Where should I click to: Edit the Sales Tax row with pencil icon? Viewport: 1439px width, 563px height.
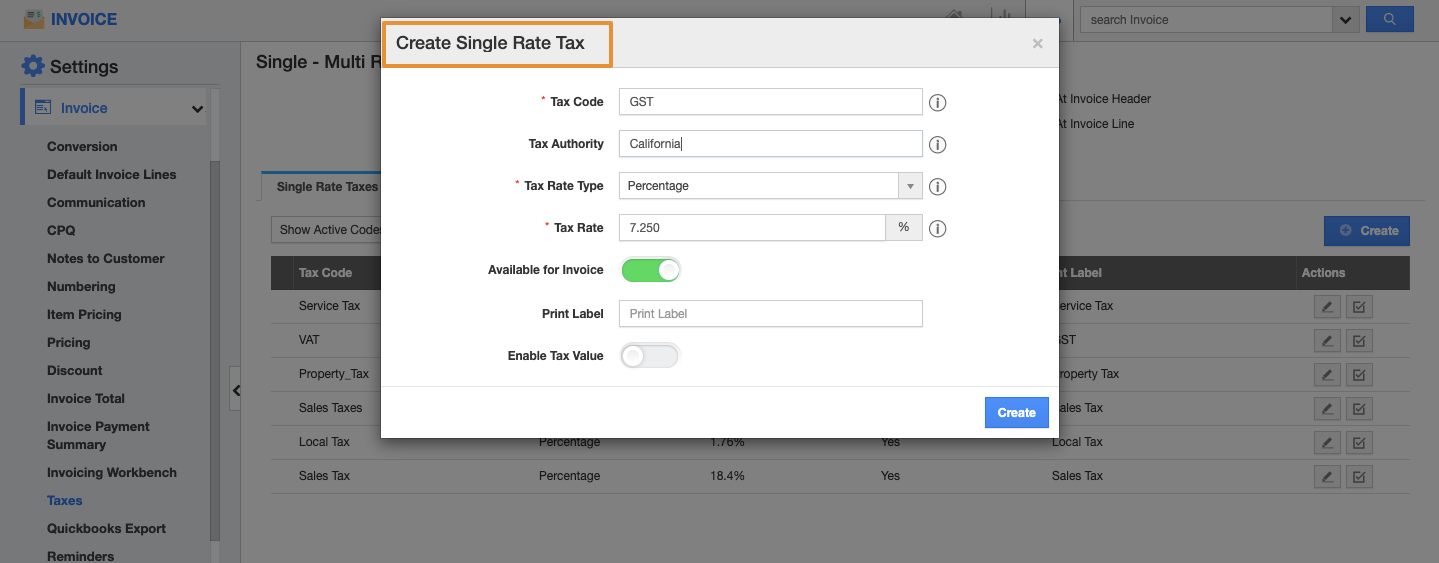click(1327, 477)
